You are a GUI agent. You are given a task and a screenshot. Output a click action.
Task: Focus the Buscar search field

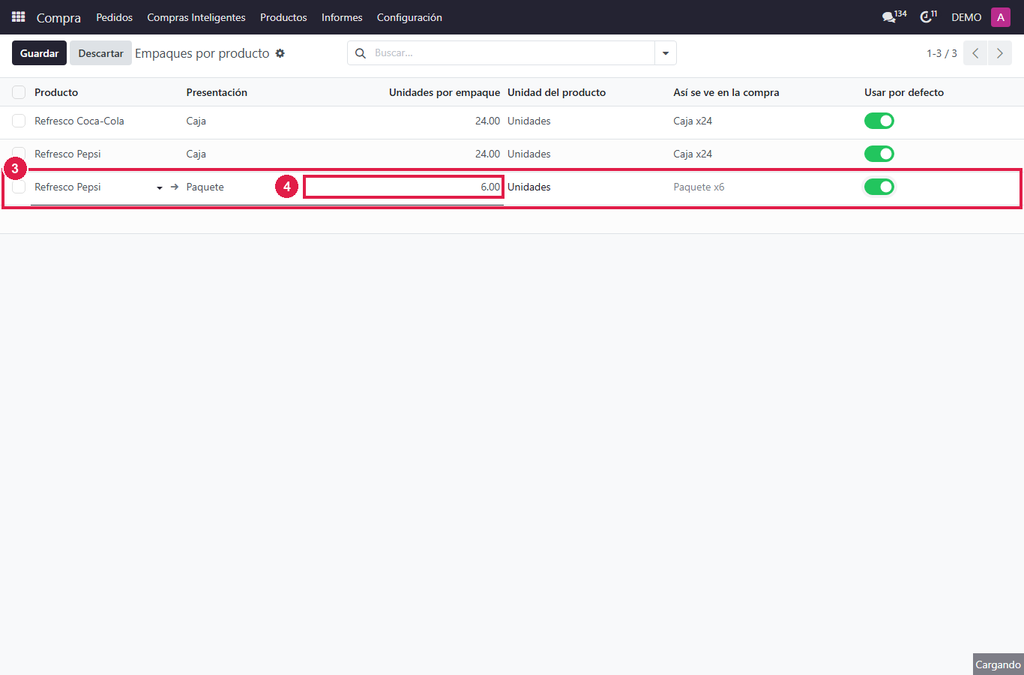pos(513,53)
